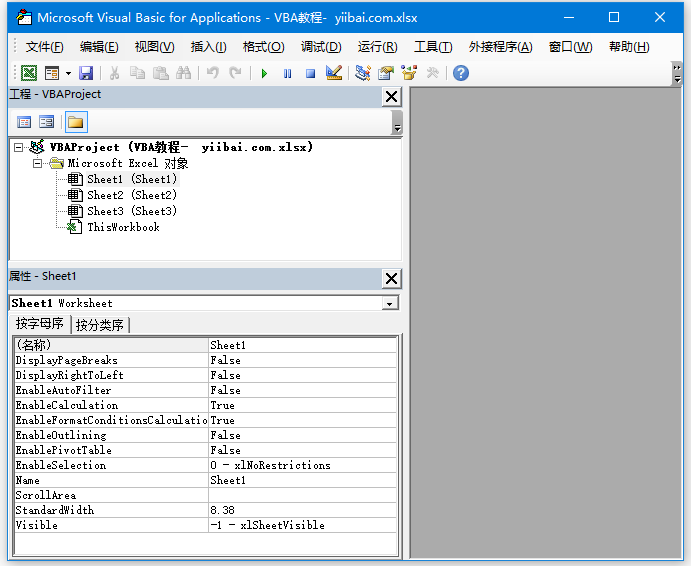Screen dimensions: 691x566
Task: Select the EnablePivotTable property row
Action: [x=205, y=450]
